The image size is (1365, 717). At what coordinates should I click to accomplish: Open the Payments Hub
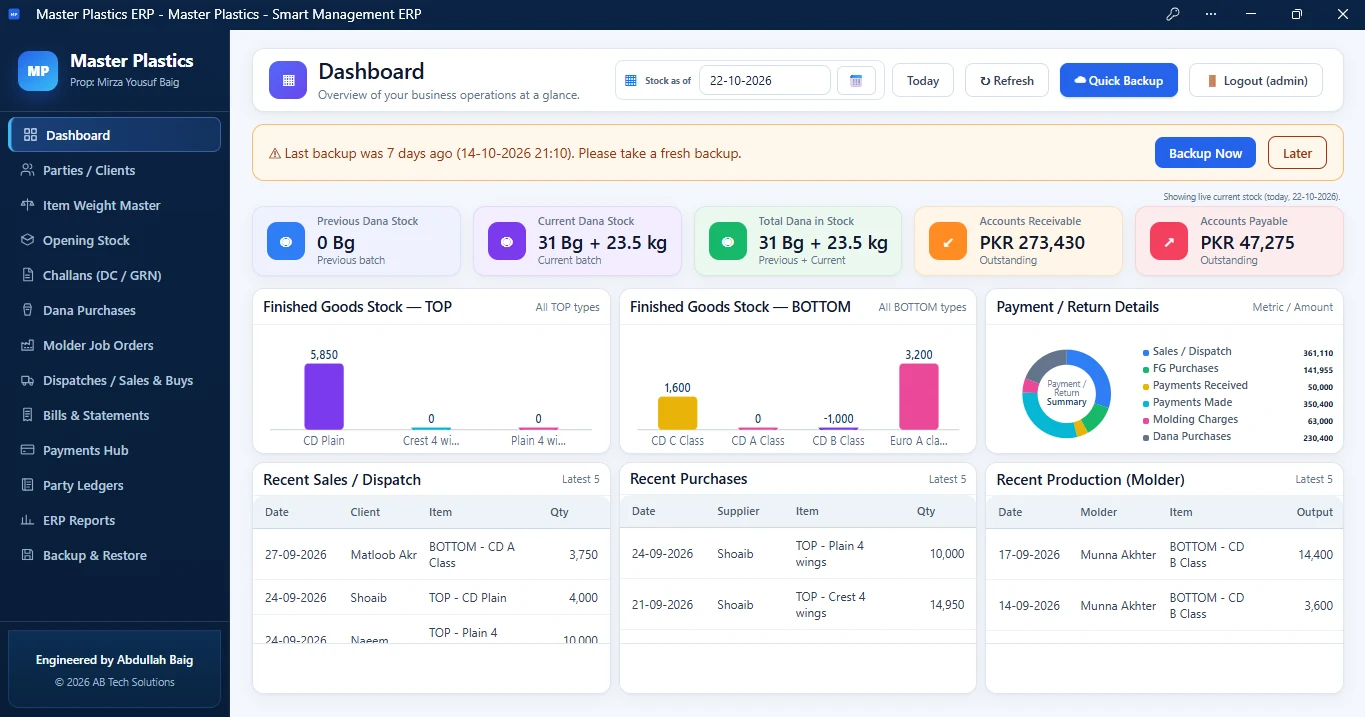click(114, 450)
